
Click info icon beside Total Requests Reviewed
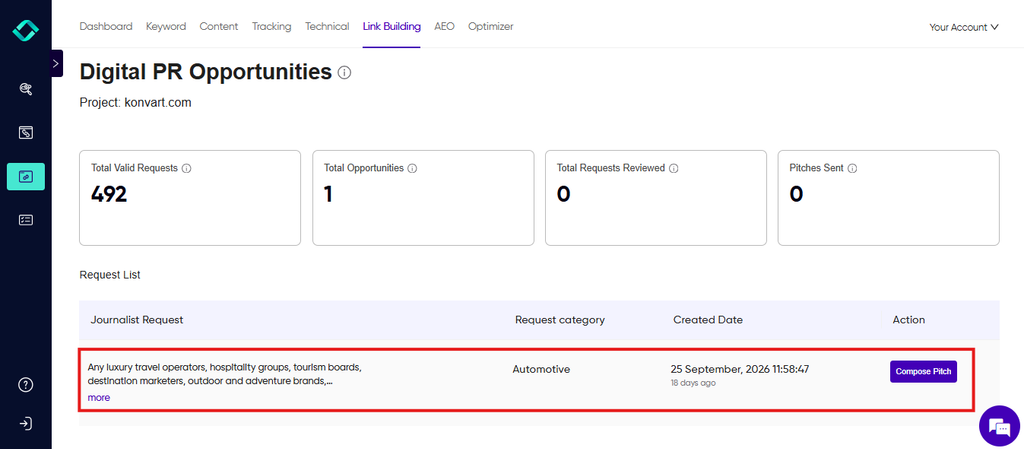(x=674, y=168)
